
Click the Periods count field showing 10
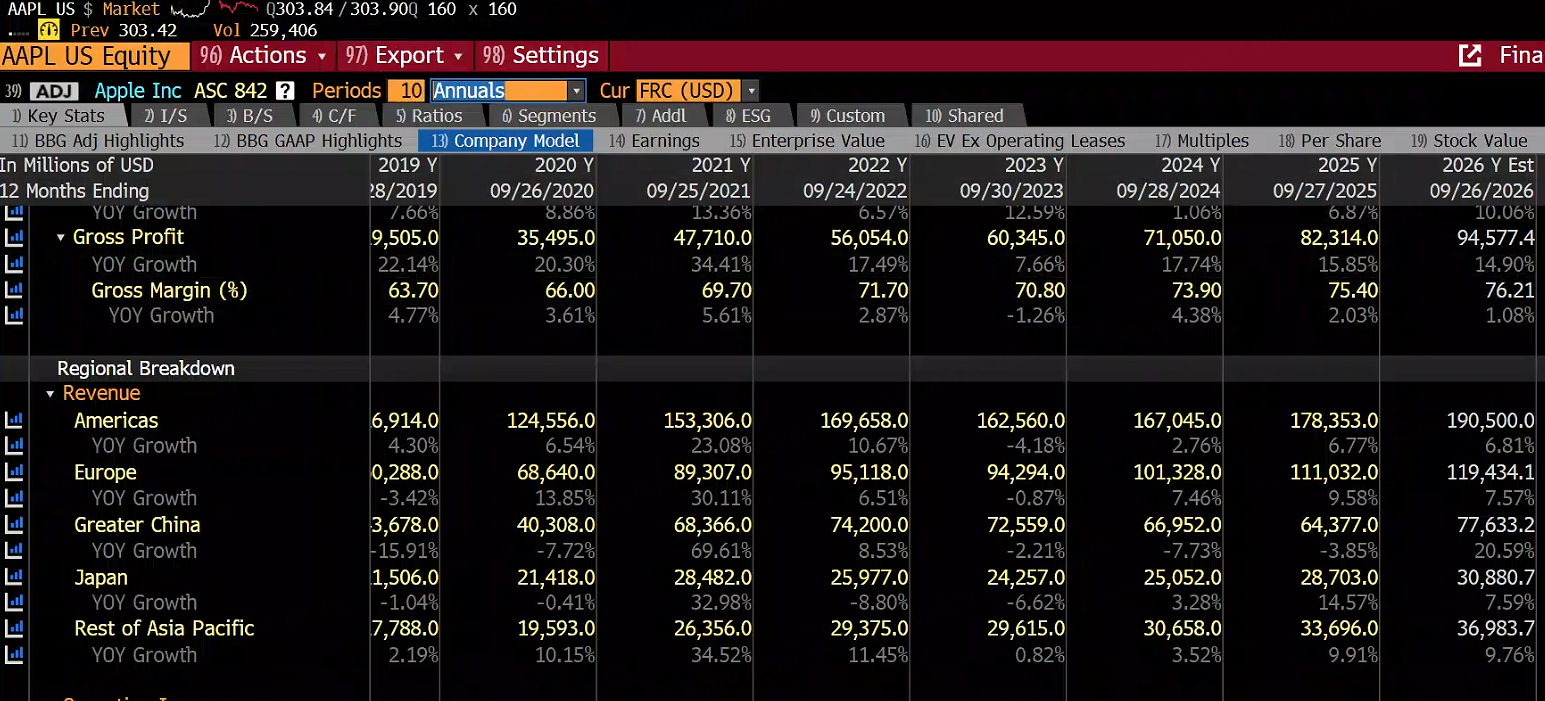pos(407,91)
